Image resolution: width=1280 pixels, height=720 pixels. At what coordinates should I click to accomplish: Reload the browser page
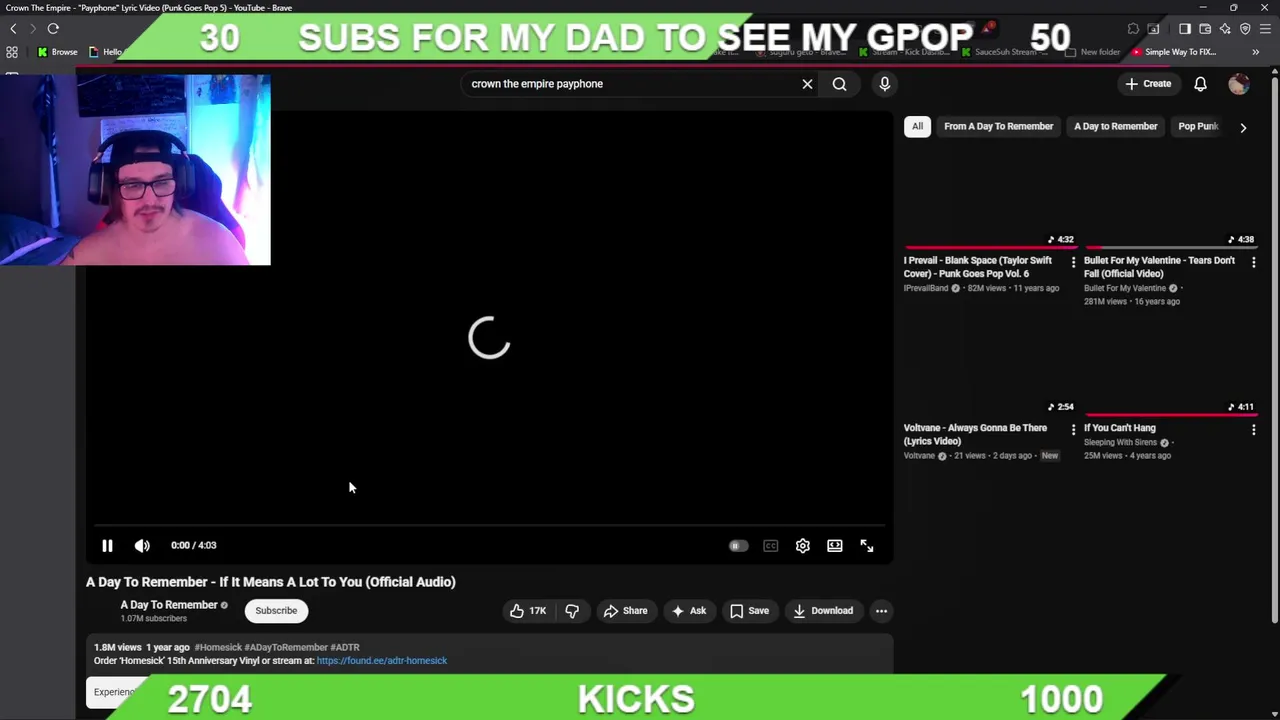pos(53,29)
